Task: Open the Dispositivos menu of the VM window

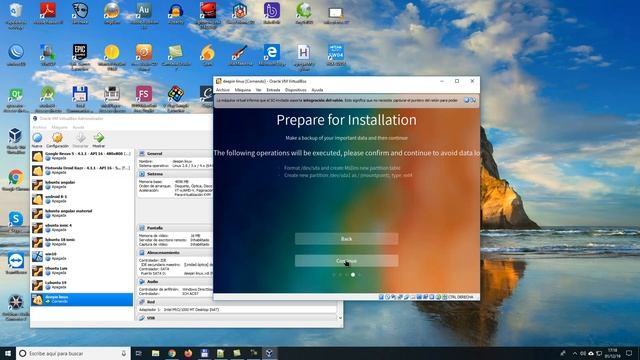Action: [x=296, y=90]
